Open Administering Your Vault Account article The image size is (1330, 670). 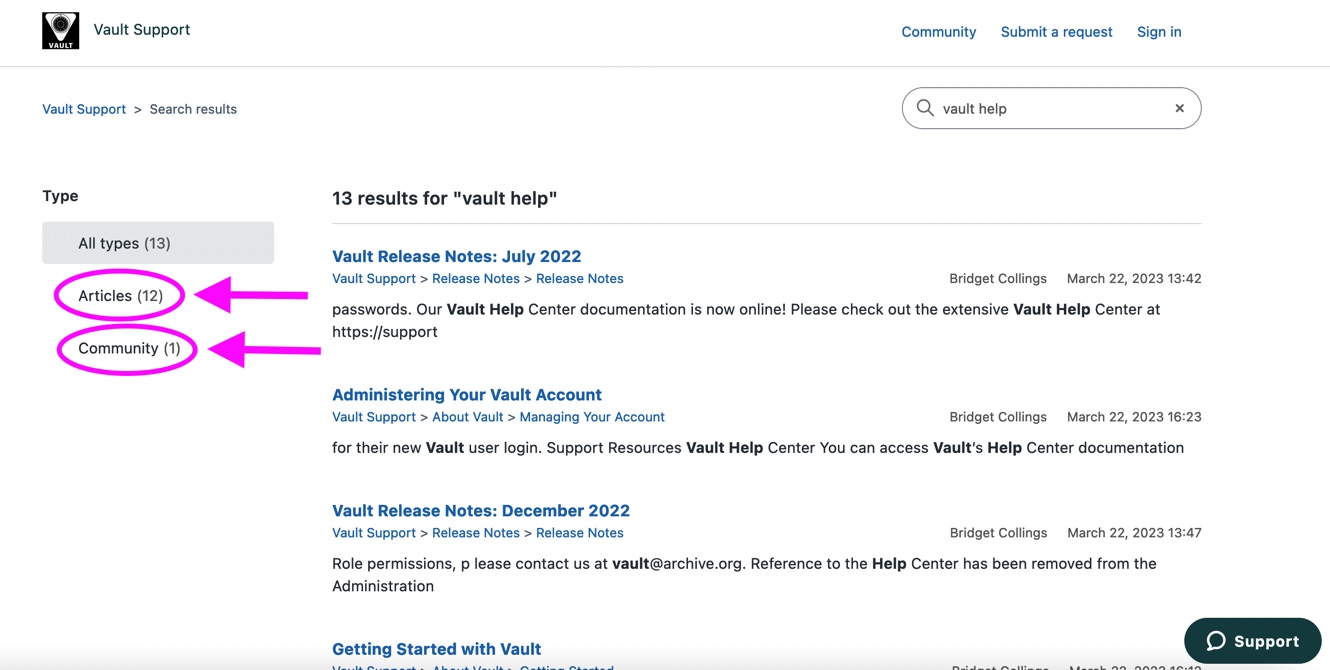466,395
